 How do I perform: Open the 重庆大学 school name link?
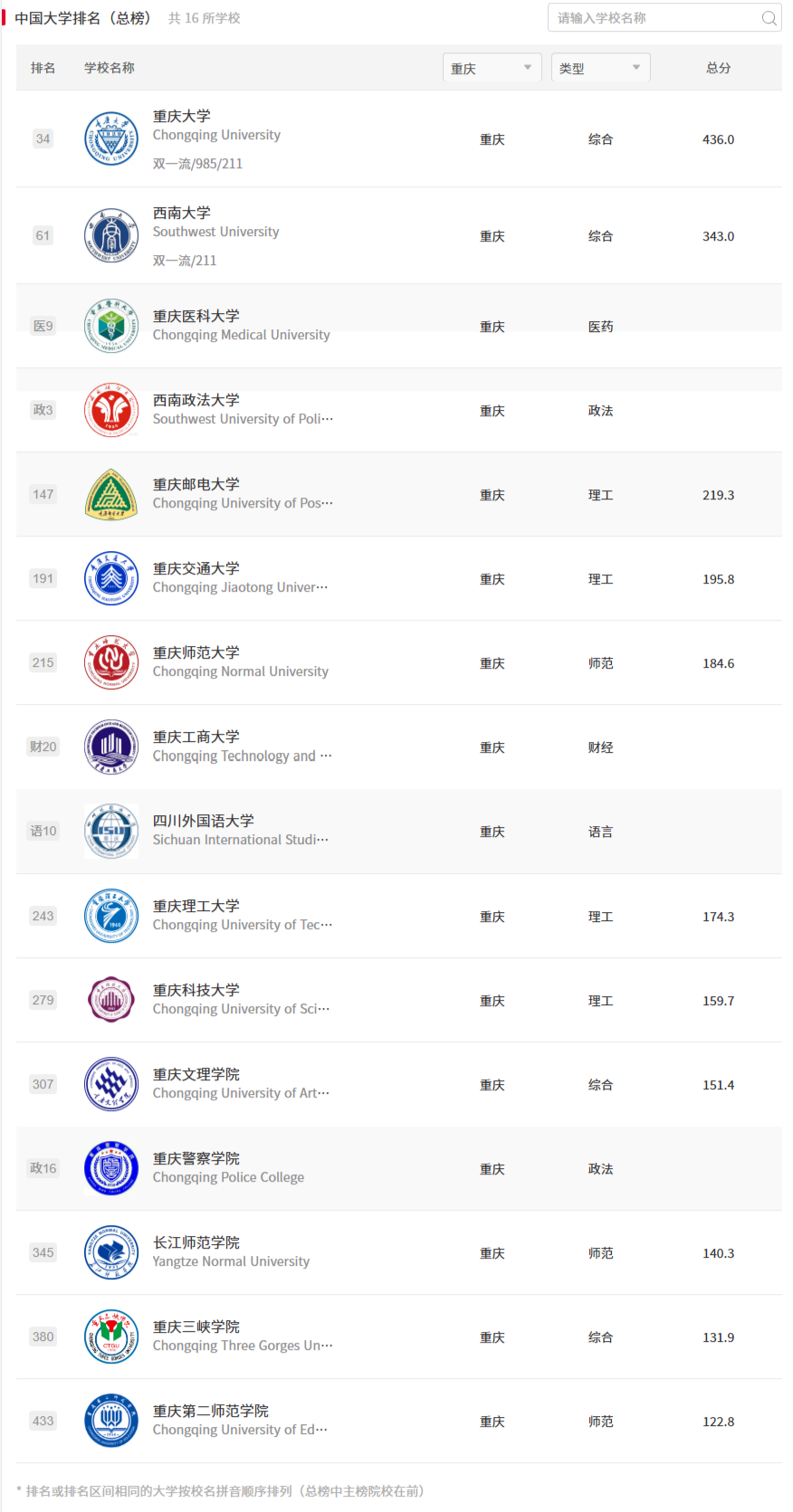click(182, 116)
